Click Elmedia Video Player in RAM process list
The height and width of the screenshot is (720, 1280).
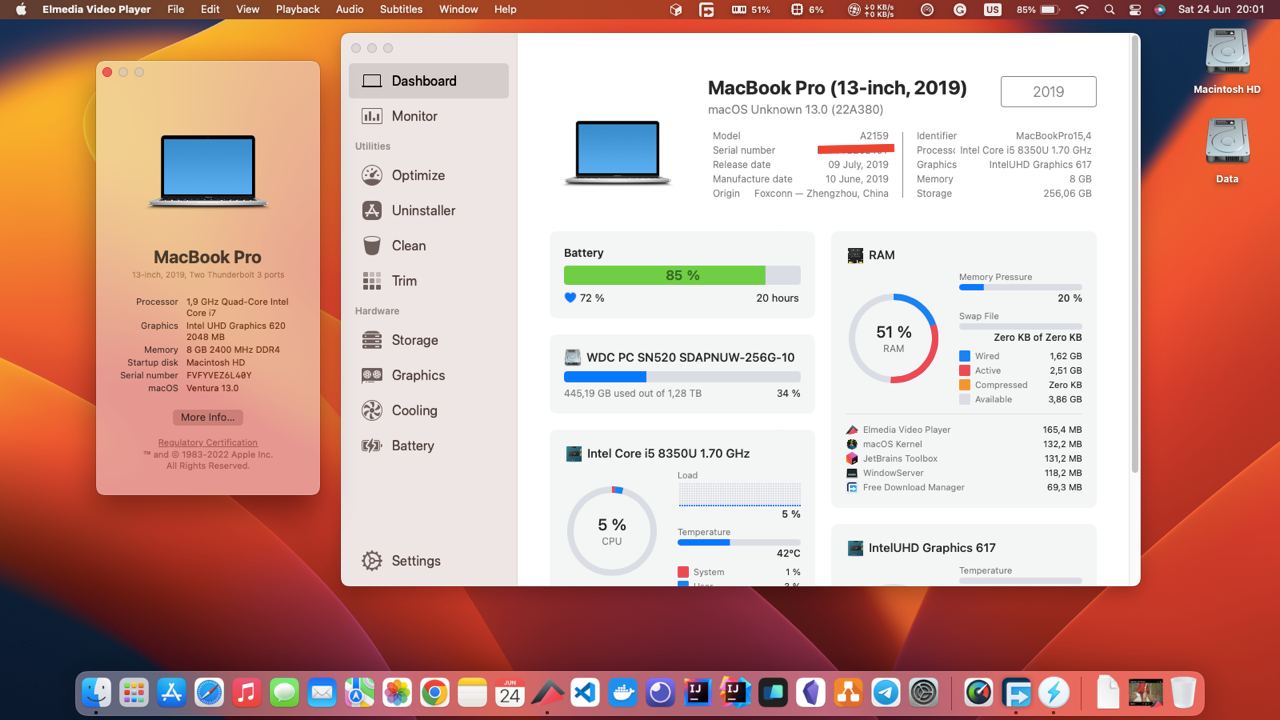pos(964,430)
